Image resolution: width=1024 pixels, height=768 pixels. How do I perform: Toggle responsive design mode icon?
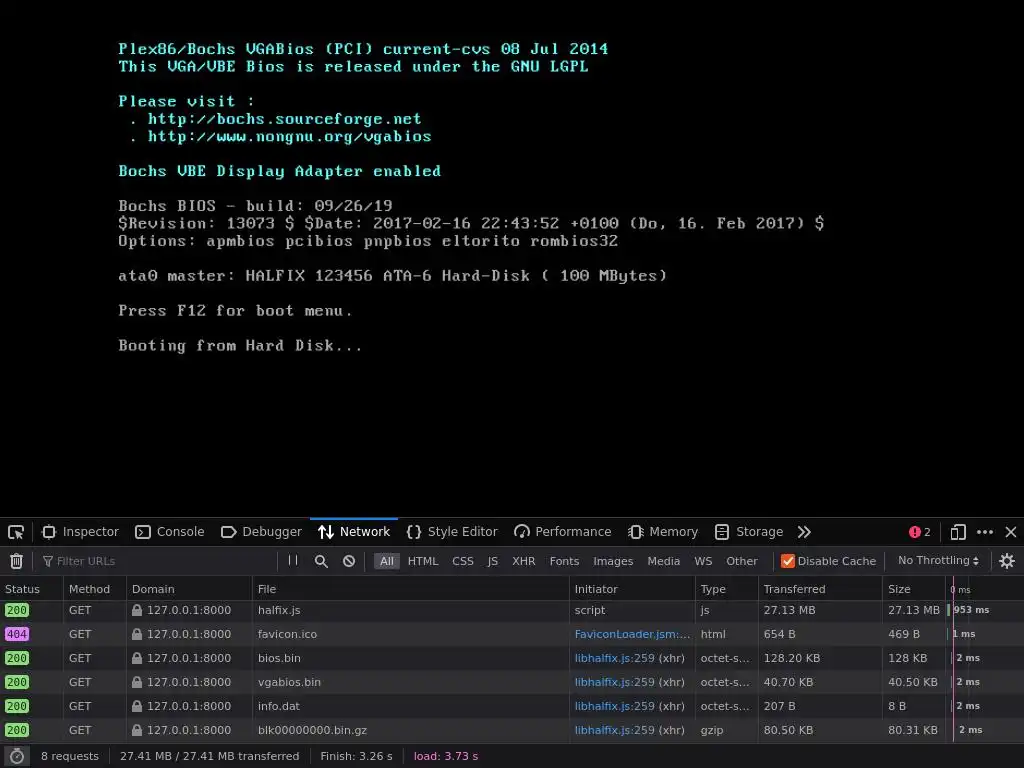pos(958,532)
